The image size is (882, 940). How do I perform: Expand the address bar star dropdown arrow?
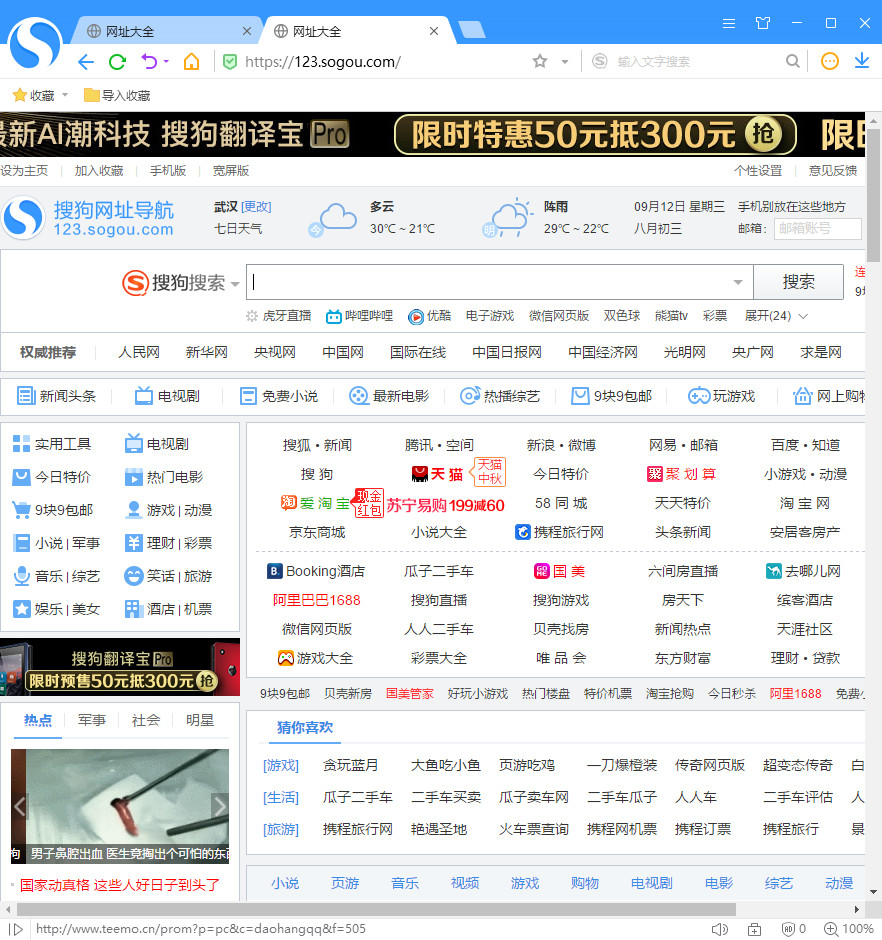pos(564,62)
